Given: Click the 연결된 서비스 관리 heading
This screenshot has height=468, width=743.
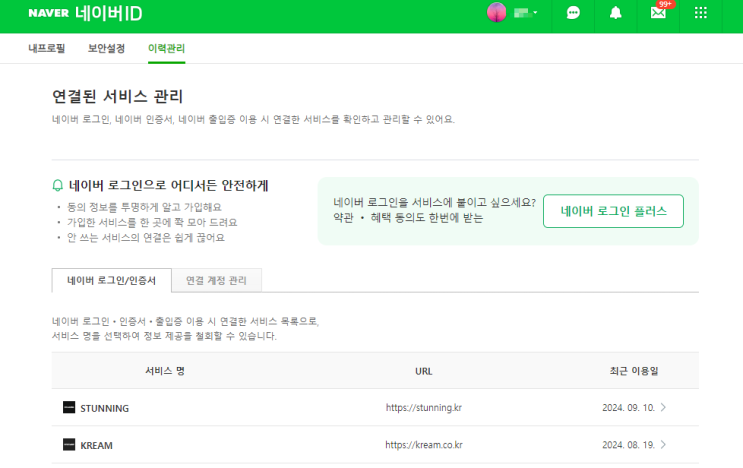Looking at the screenshot, I should click(118, 96).
